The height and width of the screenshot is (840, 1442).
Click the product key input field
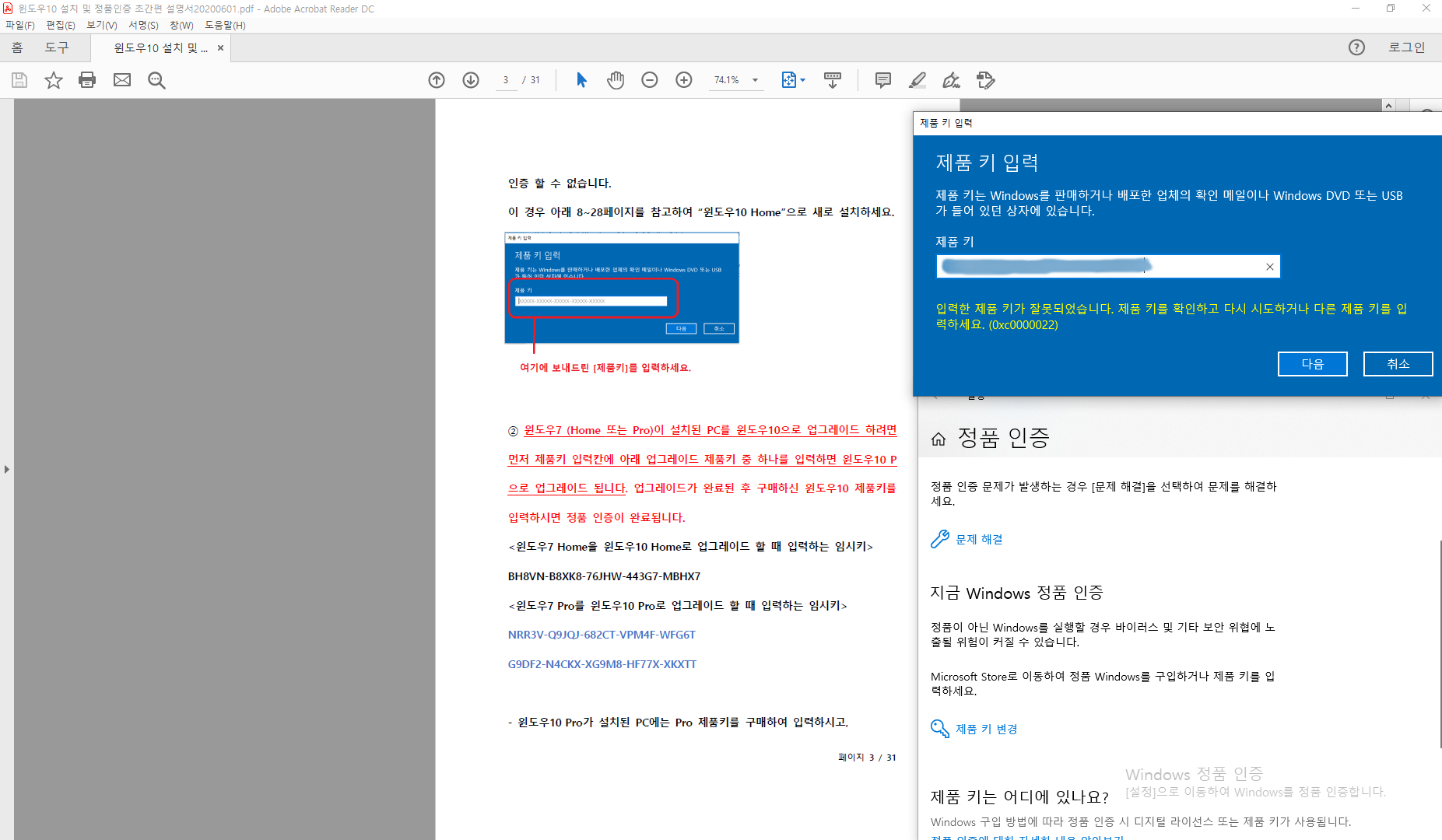point(1107,267)
